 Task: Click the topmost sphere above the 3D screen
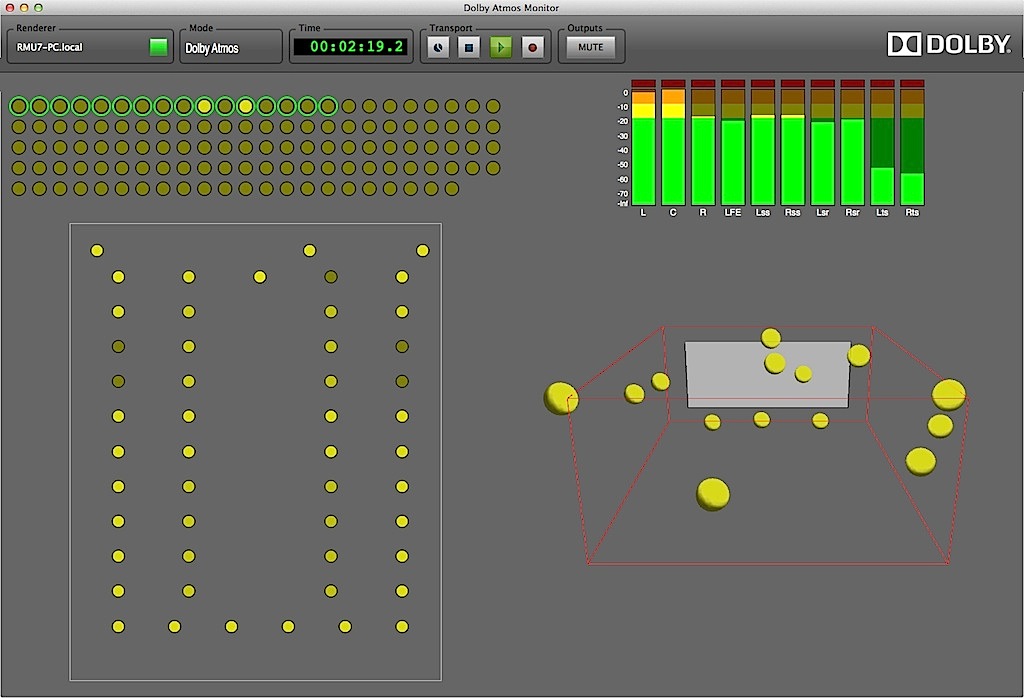tap(771, 338)
